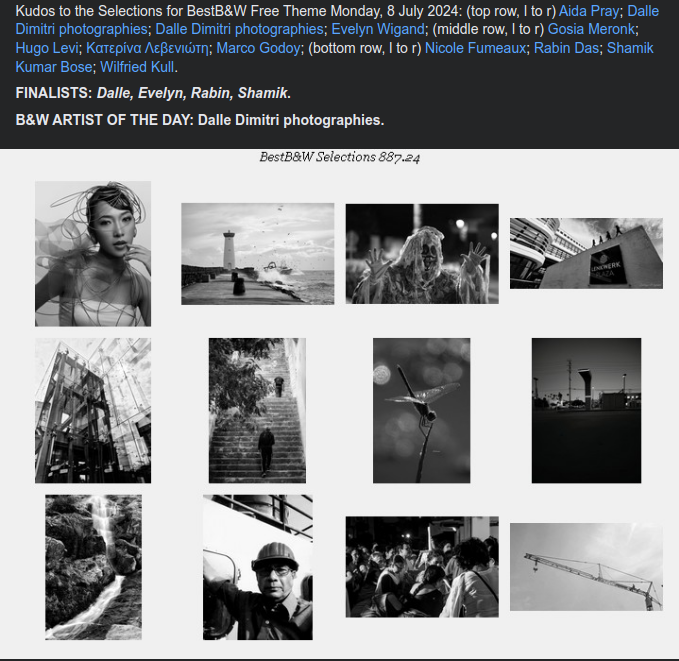Follow the Gosia Meronk link
Image resolution: width=679 pixels, height=661 pixels.
(592, 29)
